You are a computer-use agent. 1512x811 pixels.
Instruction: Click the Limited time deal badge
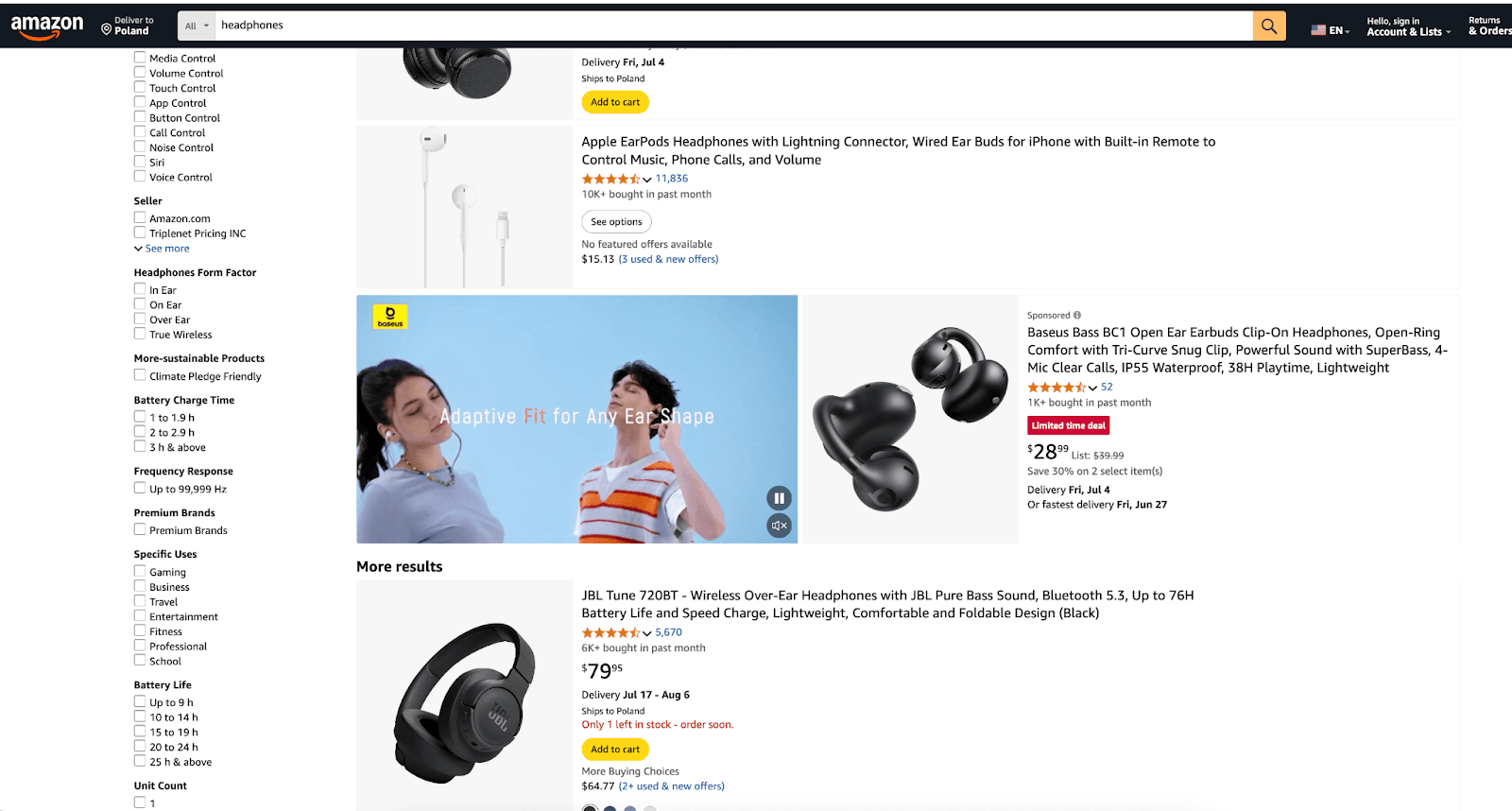coord(1068,425)
